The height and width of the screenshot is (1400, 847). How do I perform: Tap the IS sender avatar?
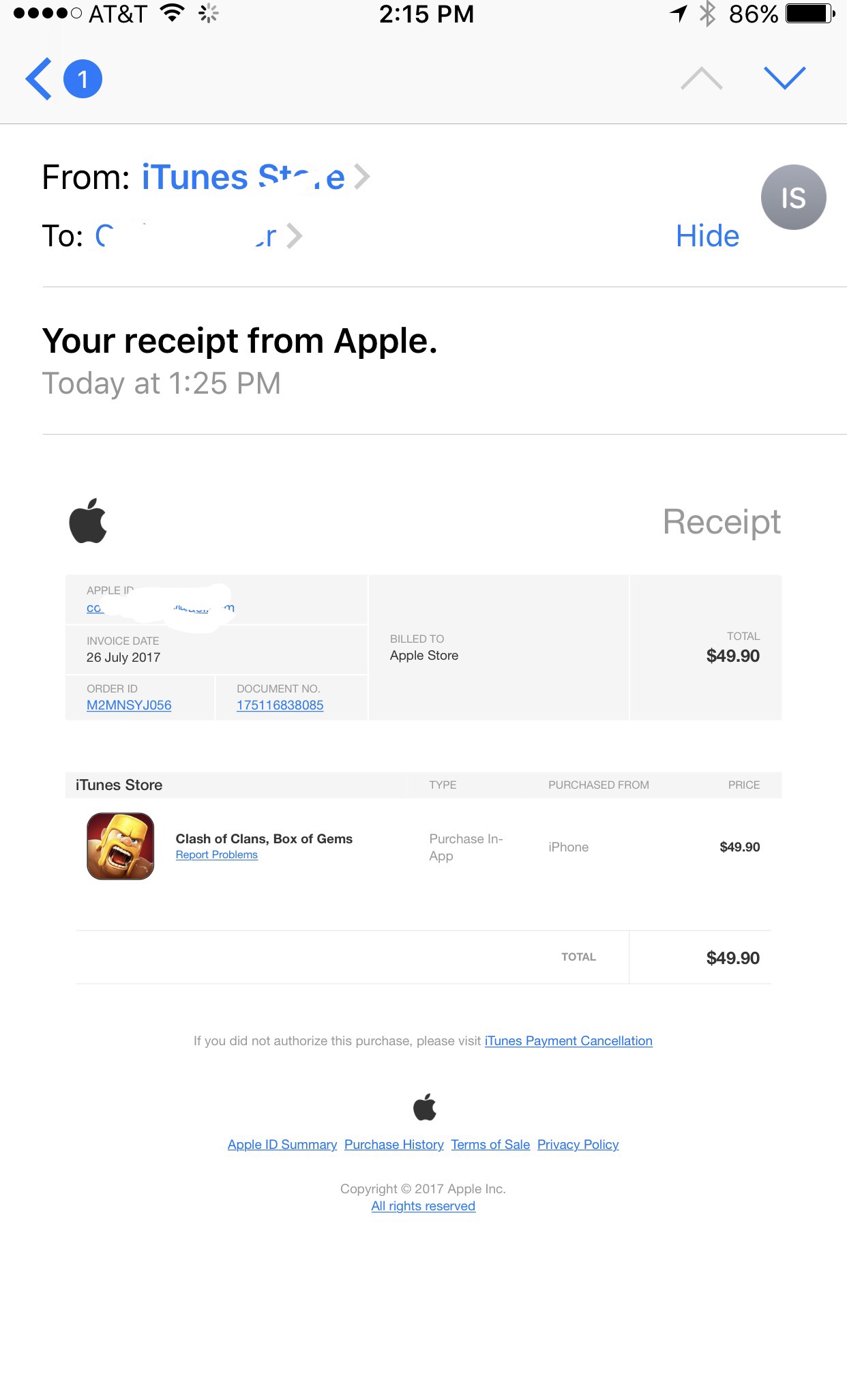793,197
